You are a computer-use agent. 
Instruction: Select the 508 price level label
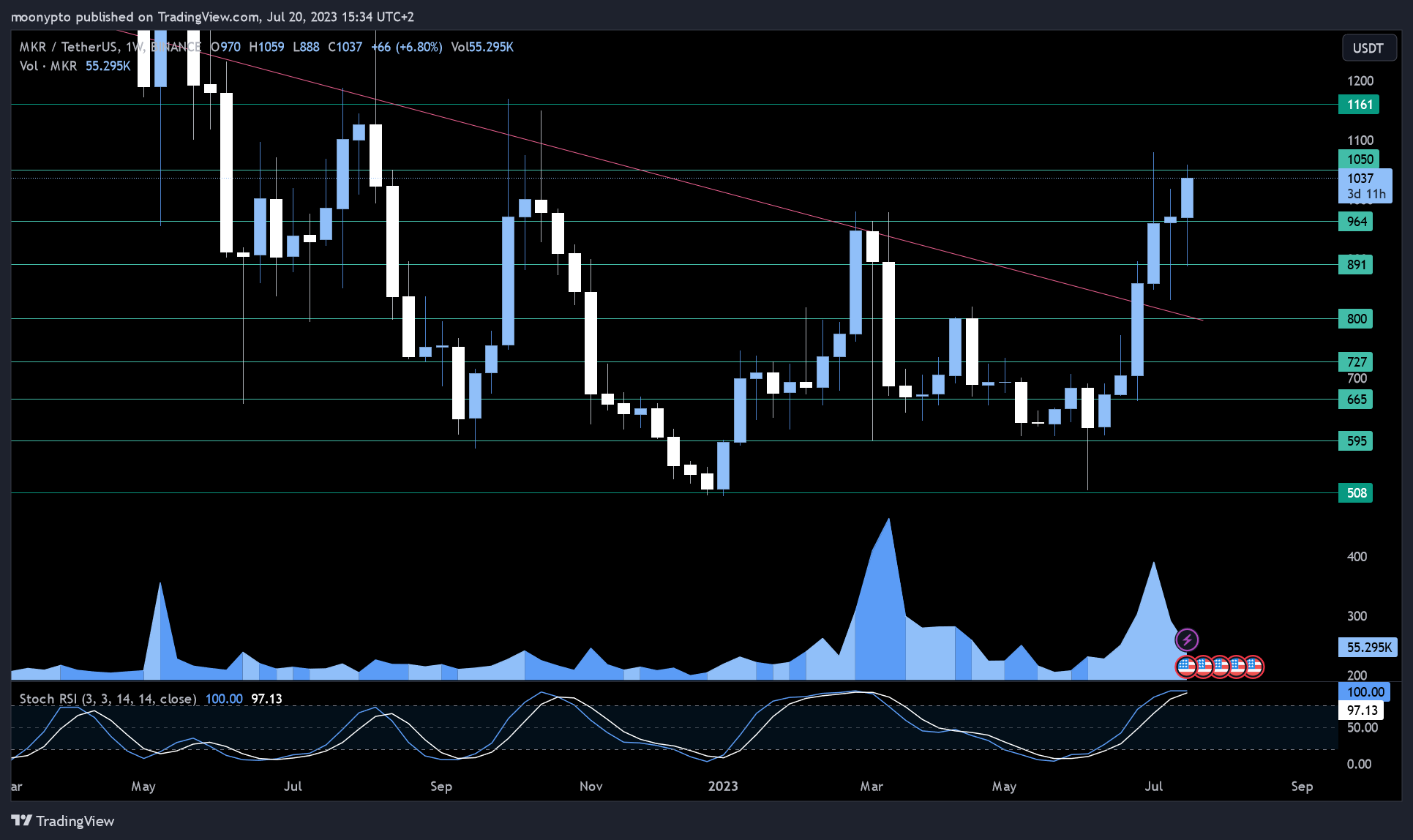pyautogui.click(x=1356, y=493)
